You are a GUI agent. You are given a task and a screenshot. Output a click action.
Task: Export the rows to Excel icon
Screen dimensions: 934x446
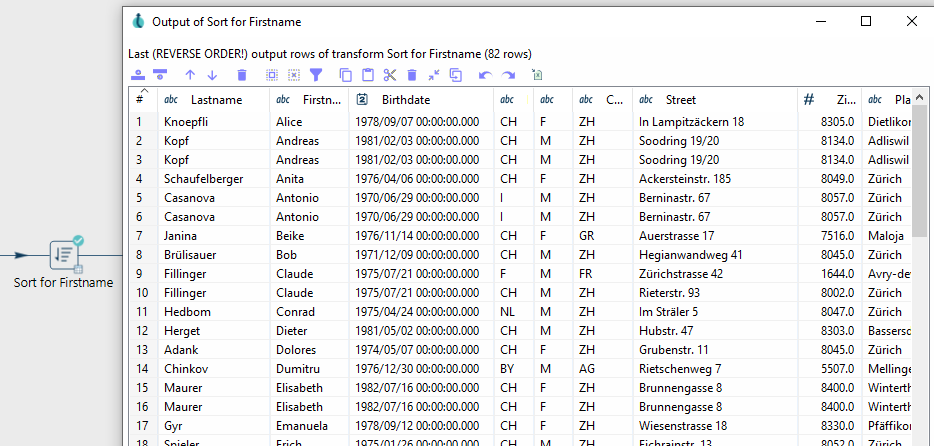pyautogui.click(x=537, y=75)
